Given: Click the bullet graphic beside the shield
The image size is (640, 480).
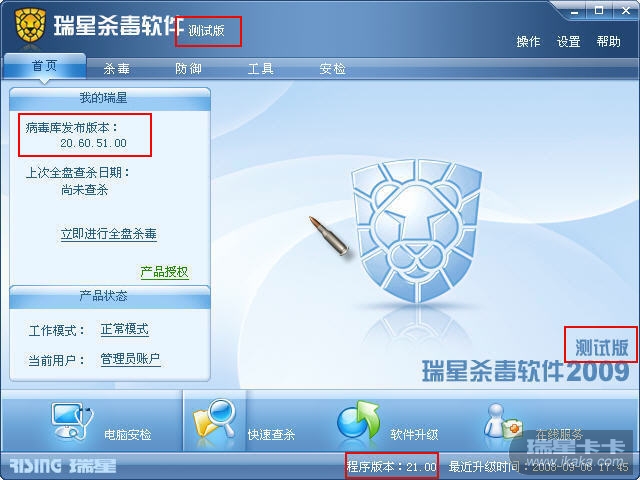Looking at the screenshot, I should point(329,236).
